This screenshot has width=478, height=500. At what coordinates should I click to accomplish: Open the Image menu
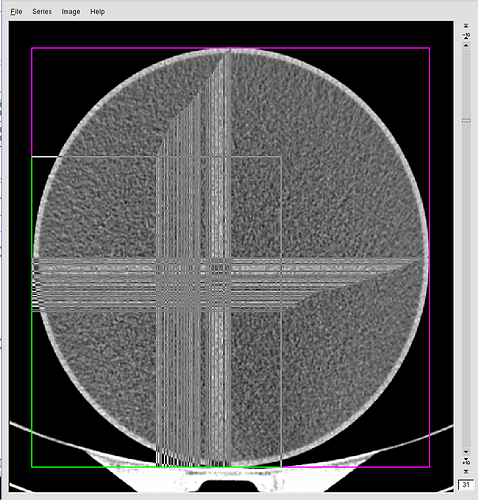click(x=71, y=12)
